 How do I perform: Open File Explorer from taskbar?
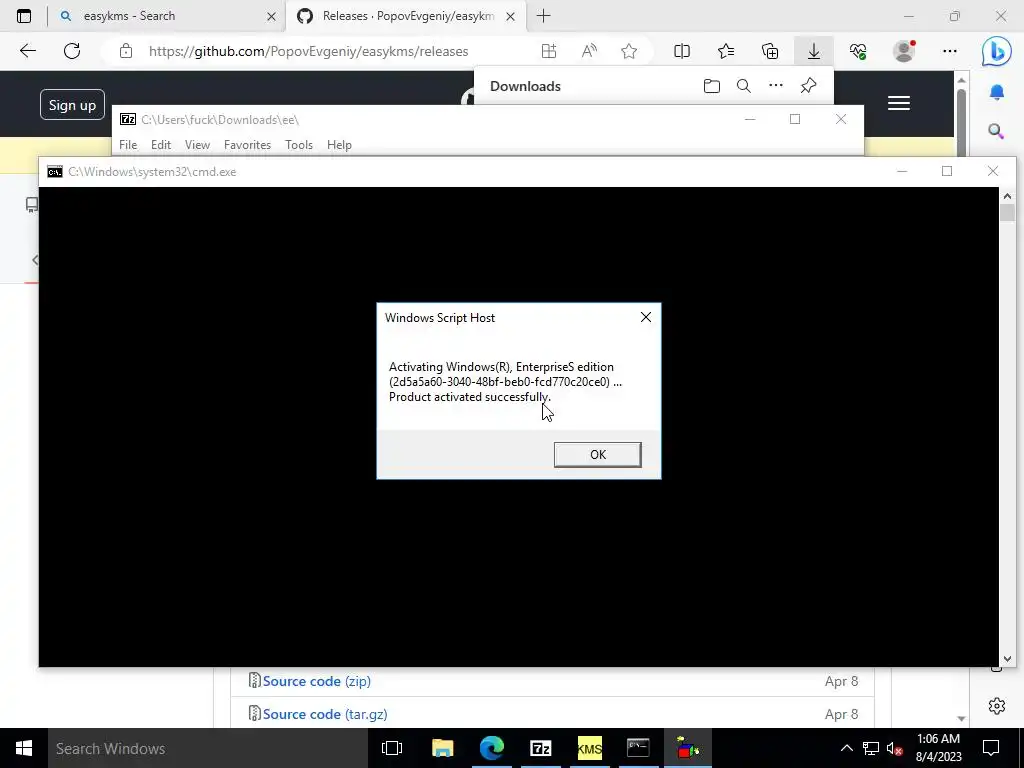pos(442,748)
